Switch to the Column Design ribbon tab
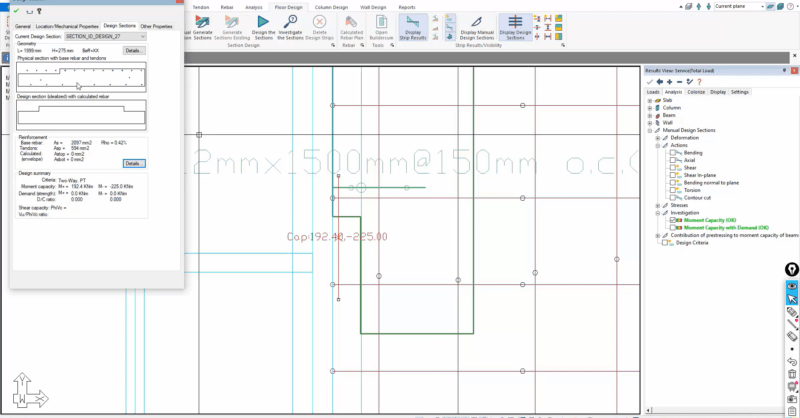Screen dimensions: 800x418 tap(330, 6)
